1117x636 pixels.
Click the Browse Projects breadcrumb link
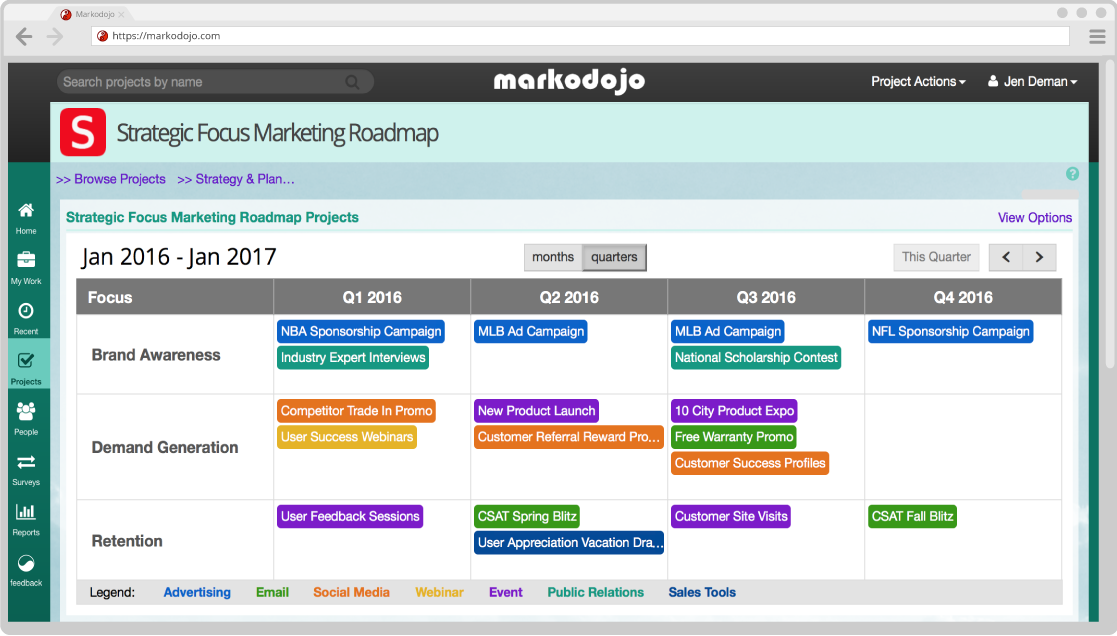tap(110, 179)
